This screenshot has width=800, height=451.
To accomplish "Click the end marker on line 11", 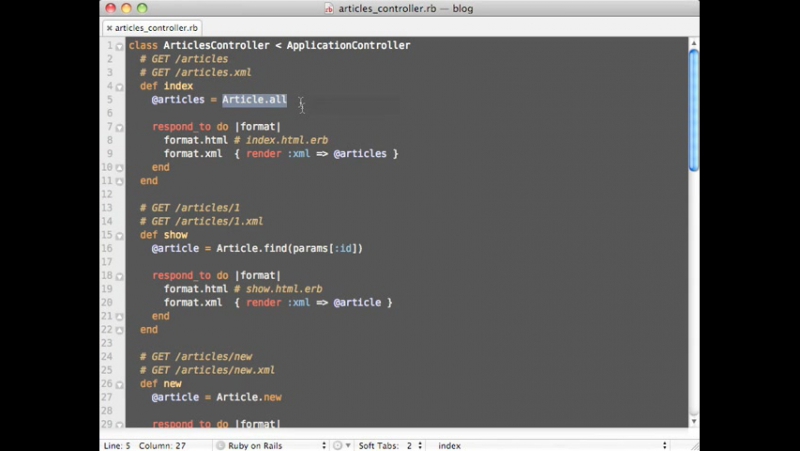I will pyautogui.click(x=119, y=182).
